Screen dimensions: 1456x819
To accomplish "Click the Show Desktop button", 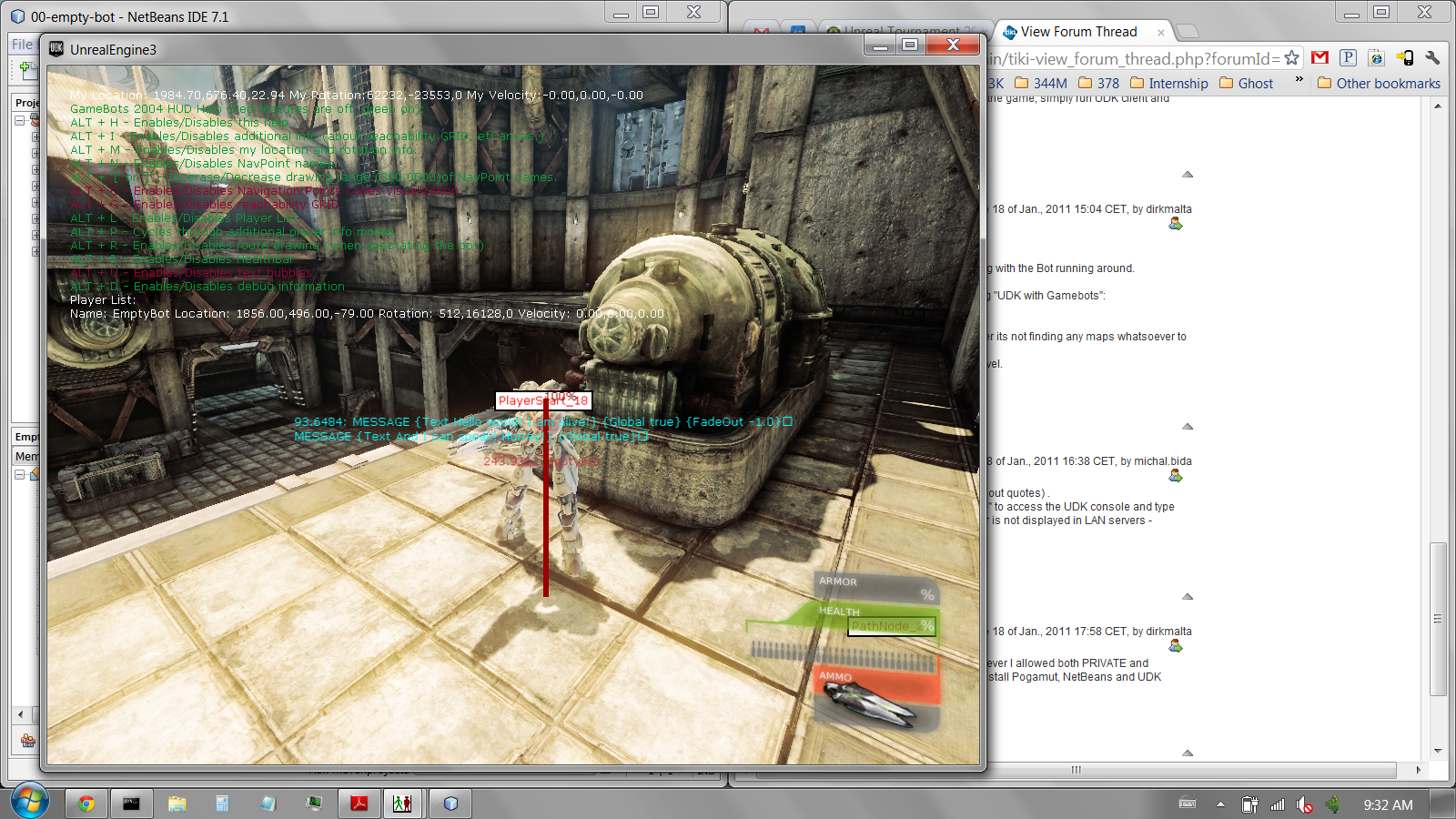I will click(x=1443, y=804).
